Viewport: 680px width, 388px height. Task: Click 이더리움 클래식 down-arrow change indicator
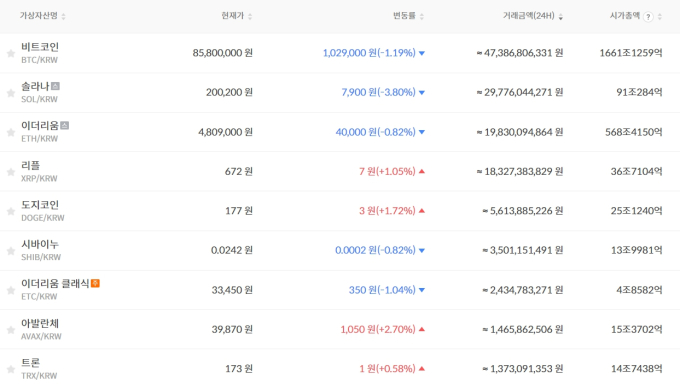click(x=422, y=290)
